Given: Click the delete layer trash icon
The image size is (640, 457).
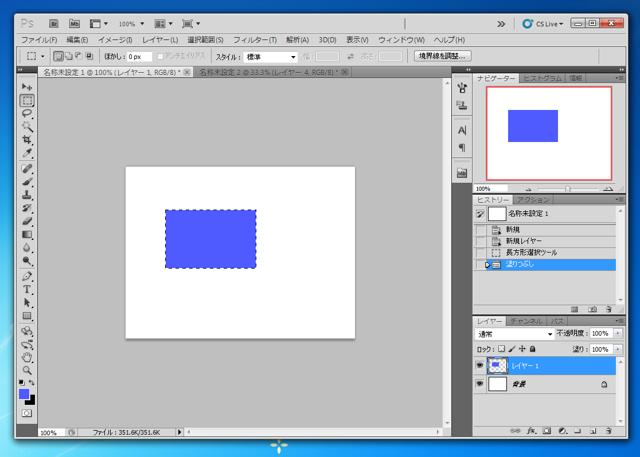Looking at the screenshot, I should 609,431.
